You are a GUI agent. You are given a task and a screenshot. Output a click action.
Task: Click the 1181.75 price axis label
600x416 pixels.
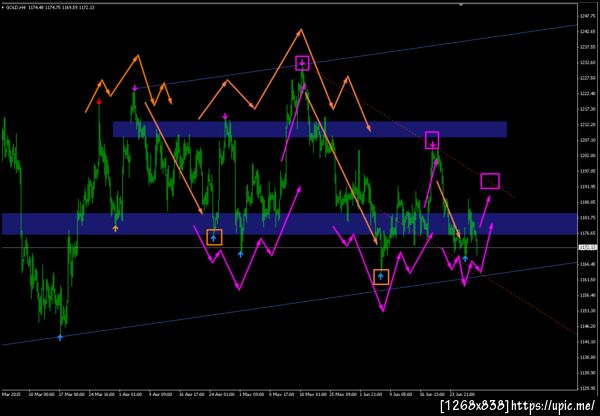pos(587,218)
